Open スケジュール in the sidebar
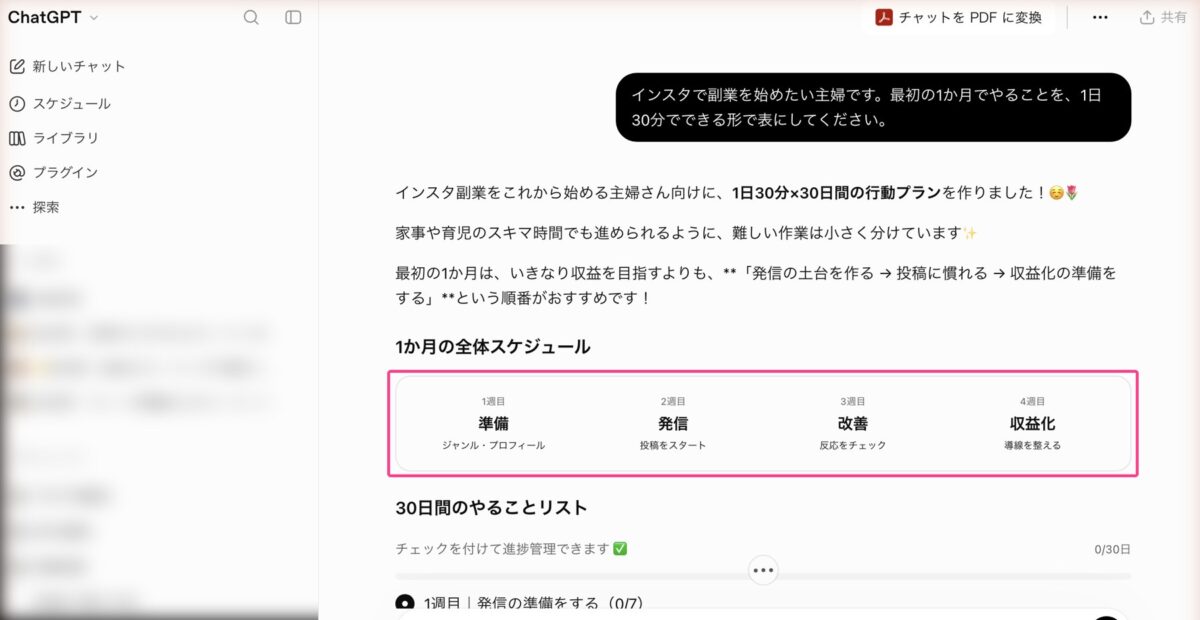The height and width of the screenshot is (620, 1200). (60, 103)
